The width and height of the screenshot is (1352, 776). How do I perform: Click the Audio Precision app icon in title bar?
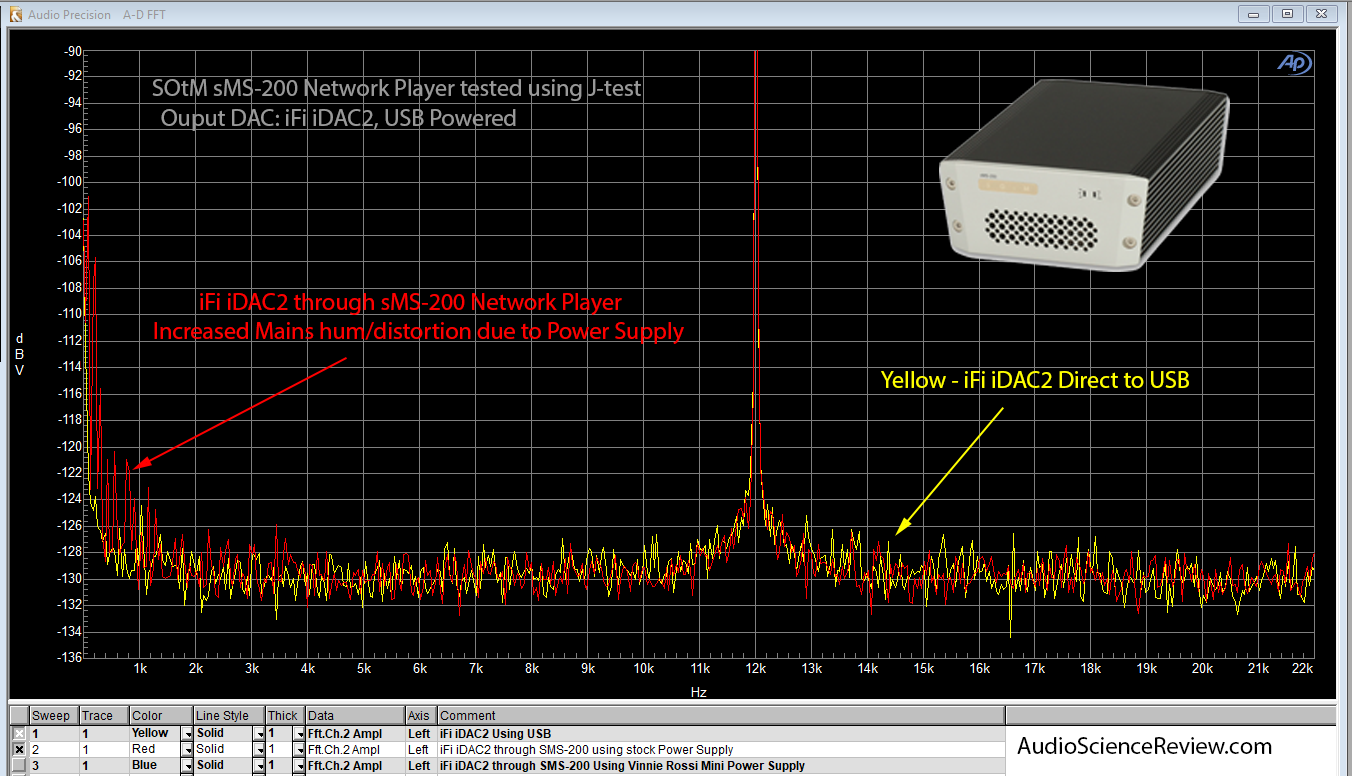click(x=16, y=14)
